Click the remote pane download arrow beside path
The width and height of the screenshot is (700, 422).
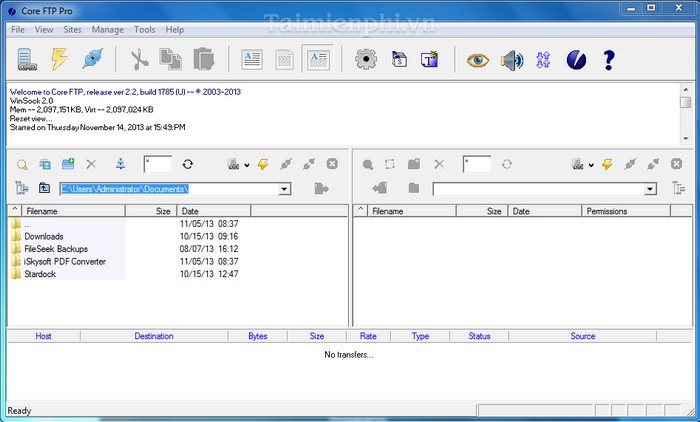[379, 188]
